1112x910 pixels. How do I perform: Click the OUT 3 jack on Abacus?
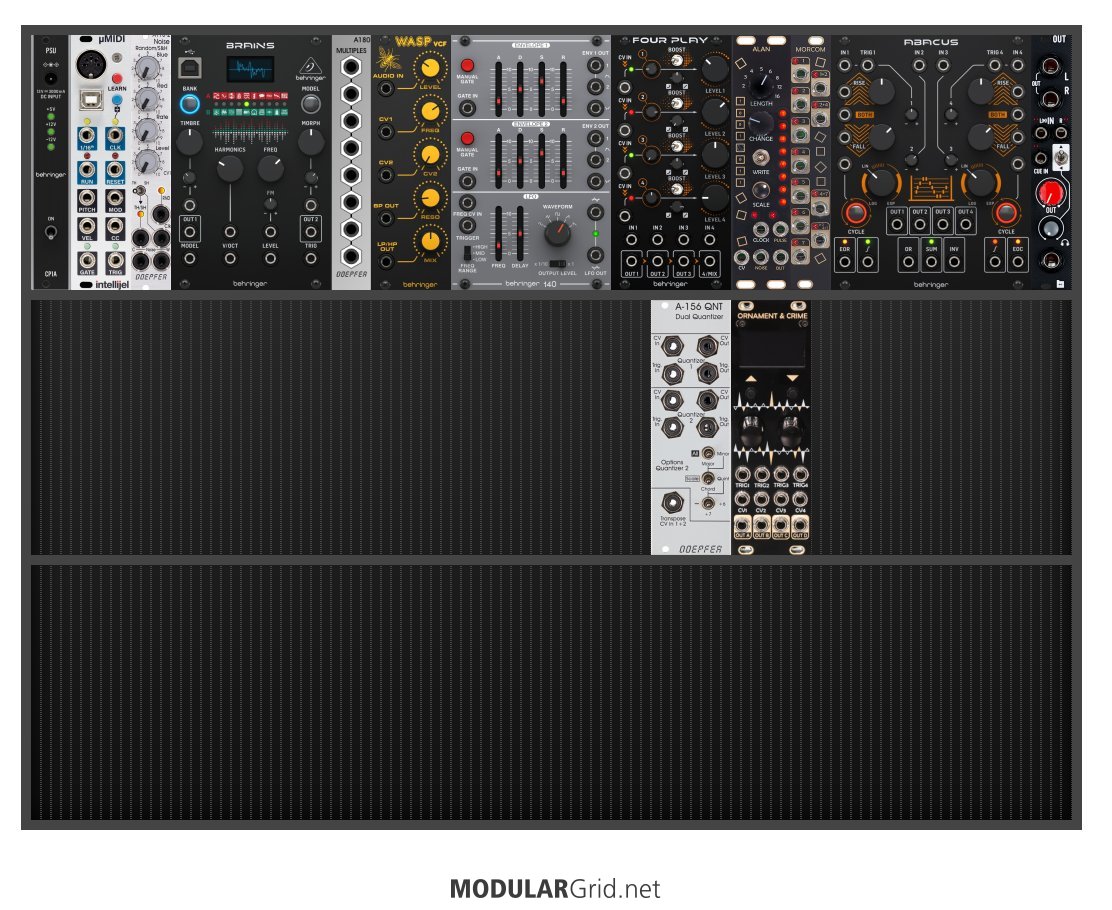coord(943,224)
